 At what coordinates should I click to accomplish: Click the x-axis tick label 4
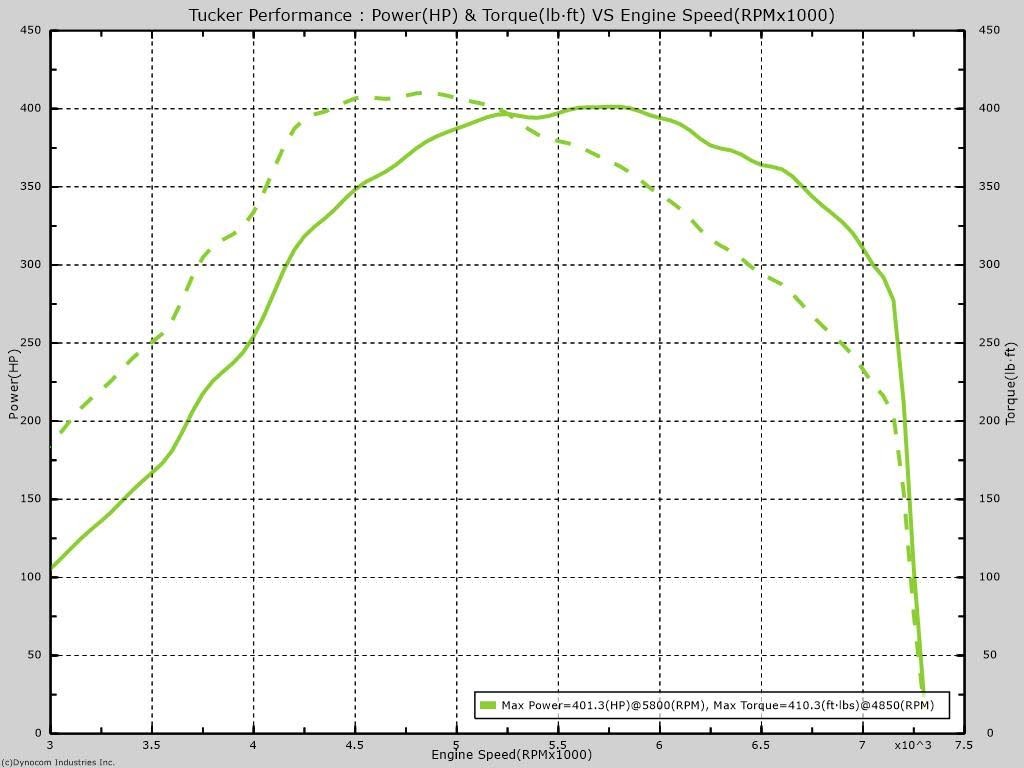pyautogui.click(x=253, y=745)
